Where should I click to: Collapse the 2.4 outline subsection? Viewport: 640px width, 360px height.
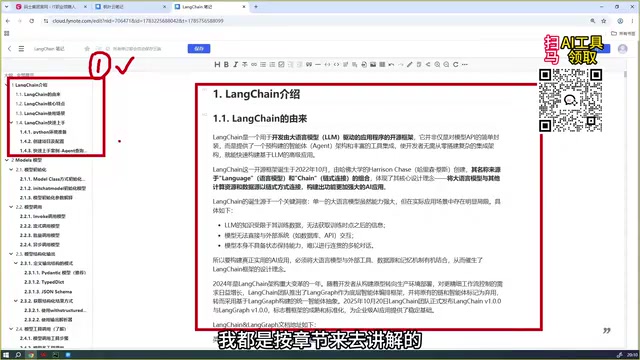[x=11, y=329]
